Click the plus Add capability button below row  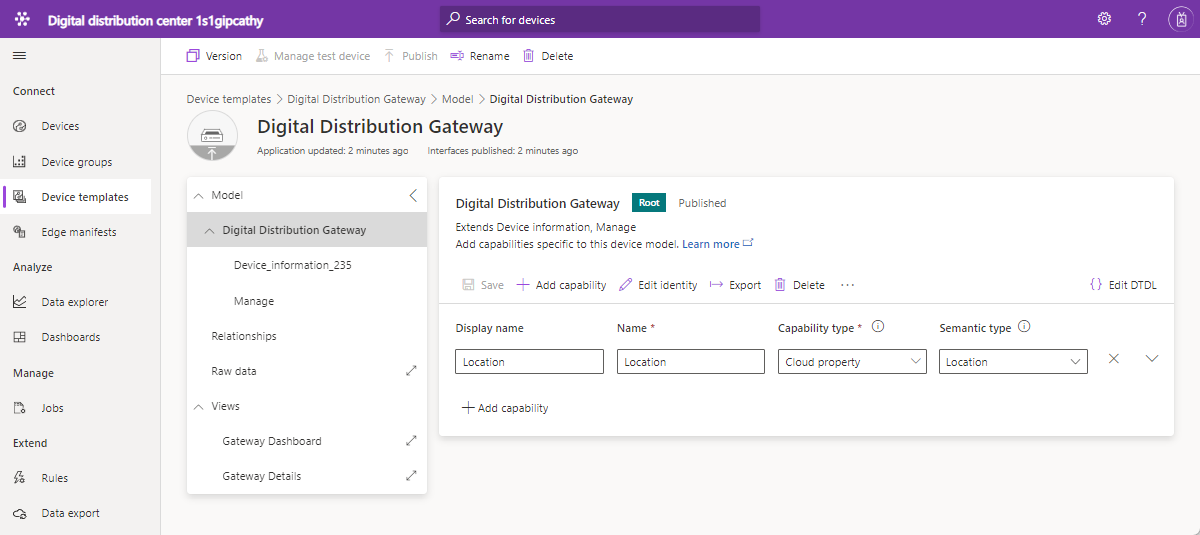coord(505,408)
